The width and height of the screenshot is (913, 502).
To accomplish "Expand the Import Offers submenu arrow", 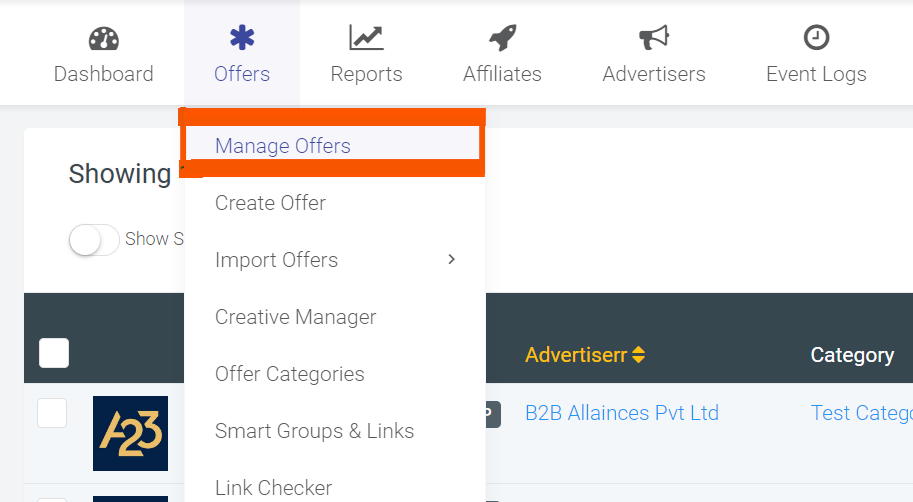I will coord(451,260).
